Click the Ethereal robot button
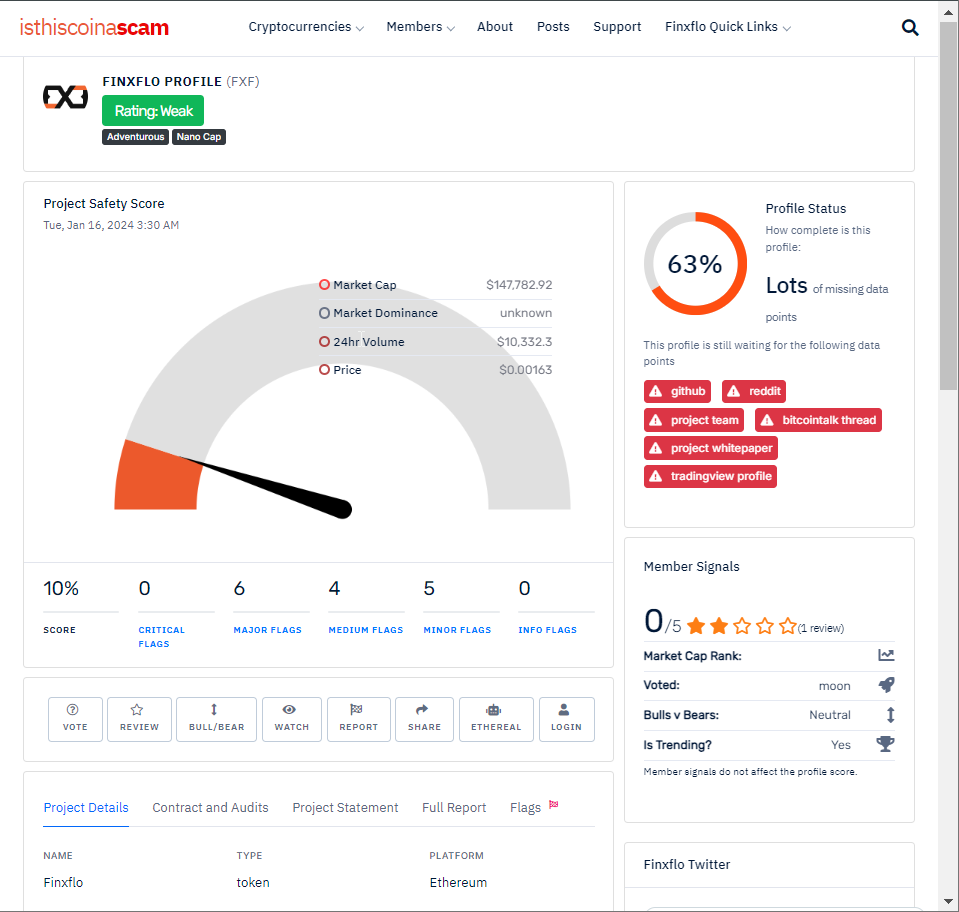959x912 pixels. coord(496,719)
